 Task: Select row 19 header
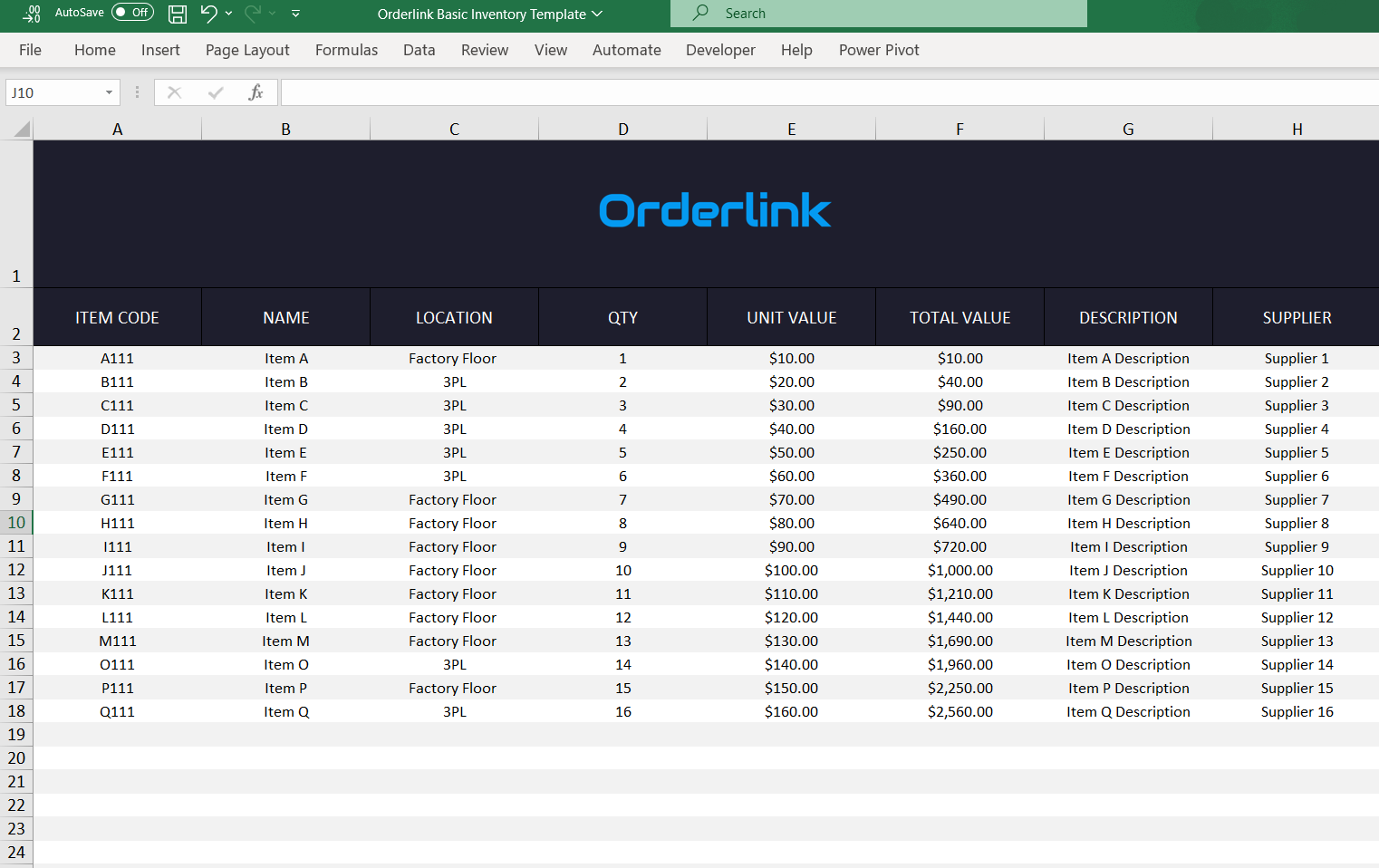point(16,735)
